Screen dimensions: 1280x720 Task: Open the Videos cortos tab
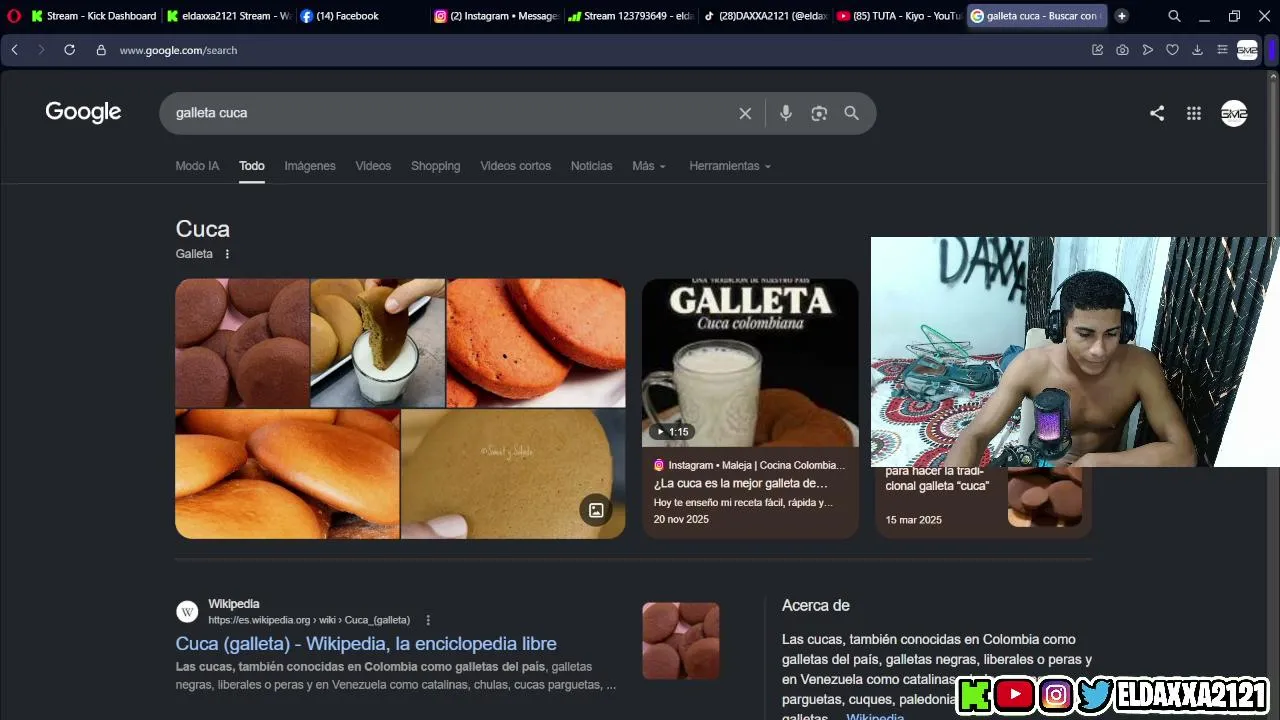pos(515,166)
